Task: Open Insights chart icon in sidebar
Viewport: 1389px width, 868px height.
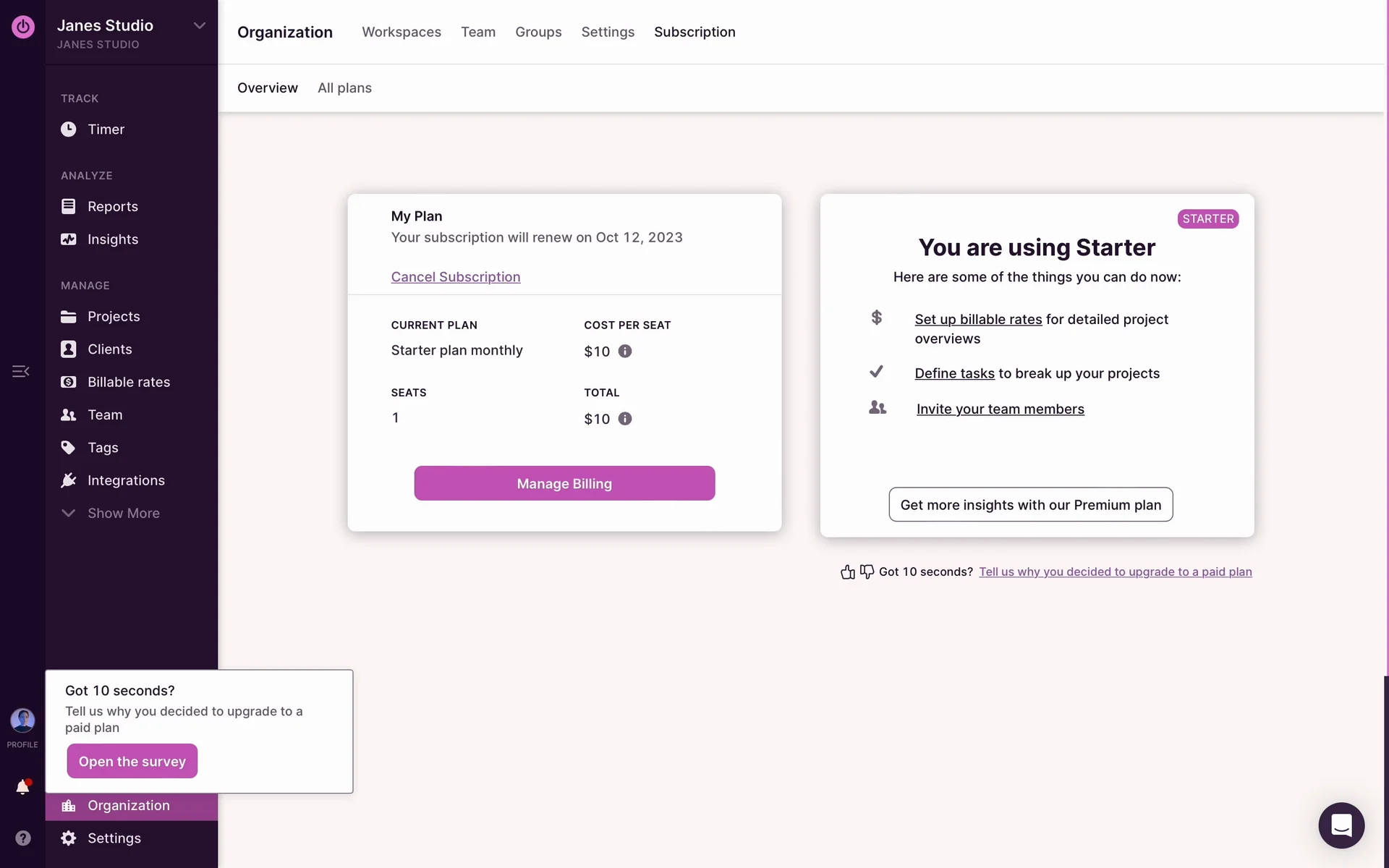Action: point(68,239)
